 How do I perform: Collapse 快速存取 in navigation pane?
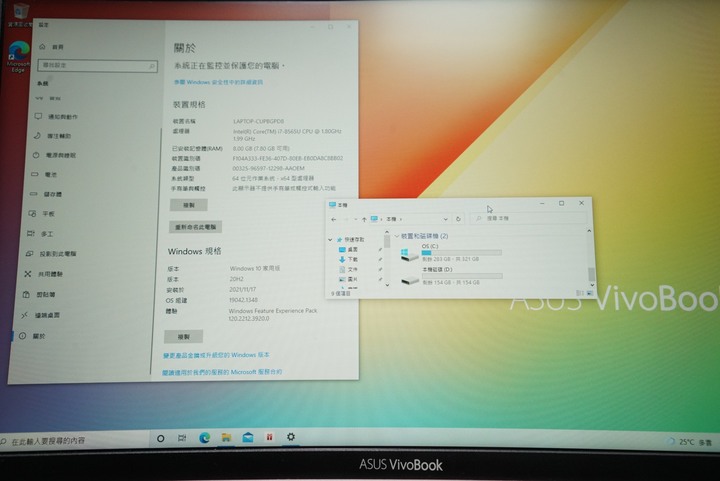click(330, 240)
